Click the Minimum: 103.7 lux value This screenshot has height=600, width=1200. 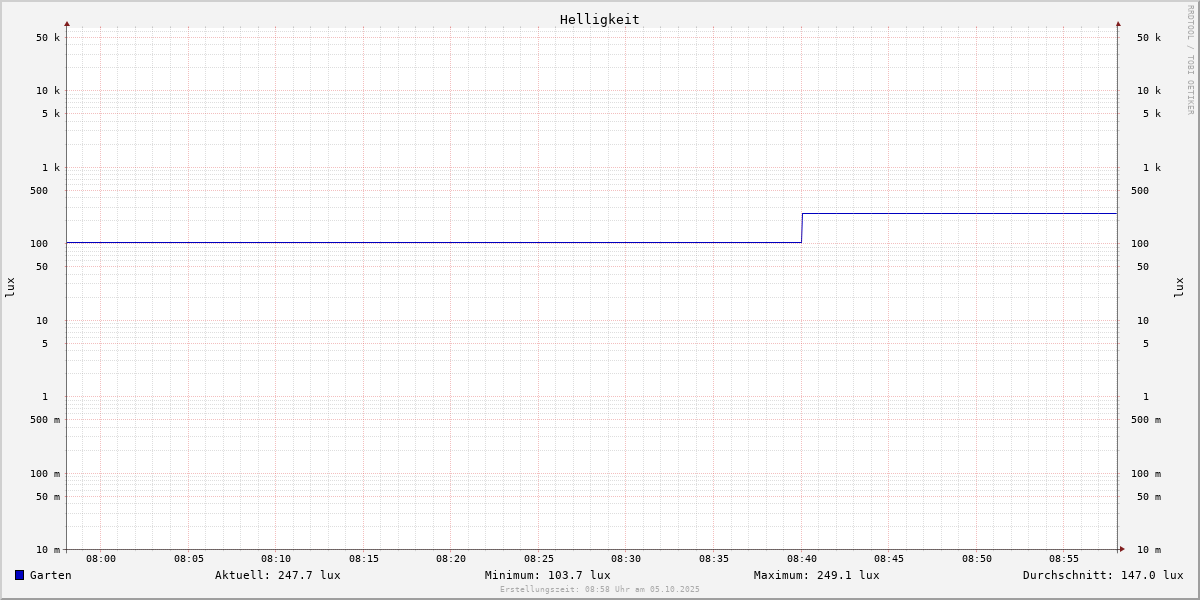pos(548,575)
